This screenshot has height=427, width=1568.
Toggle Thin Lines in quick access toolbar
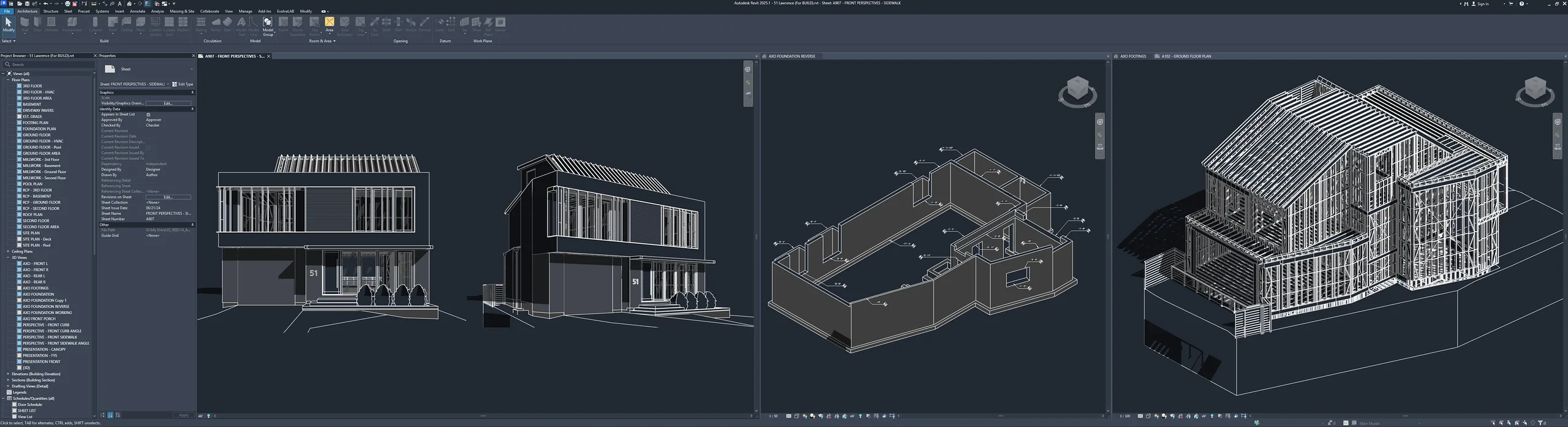point(147,4)
